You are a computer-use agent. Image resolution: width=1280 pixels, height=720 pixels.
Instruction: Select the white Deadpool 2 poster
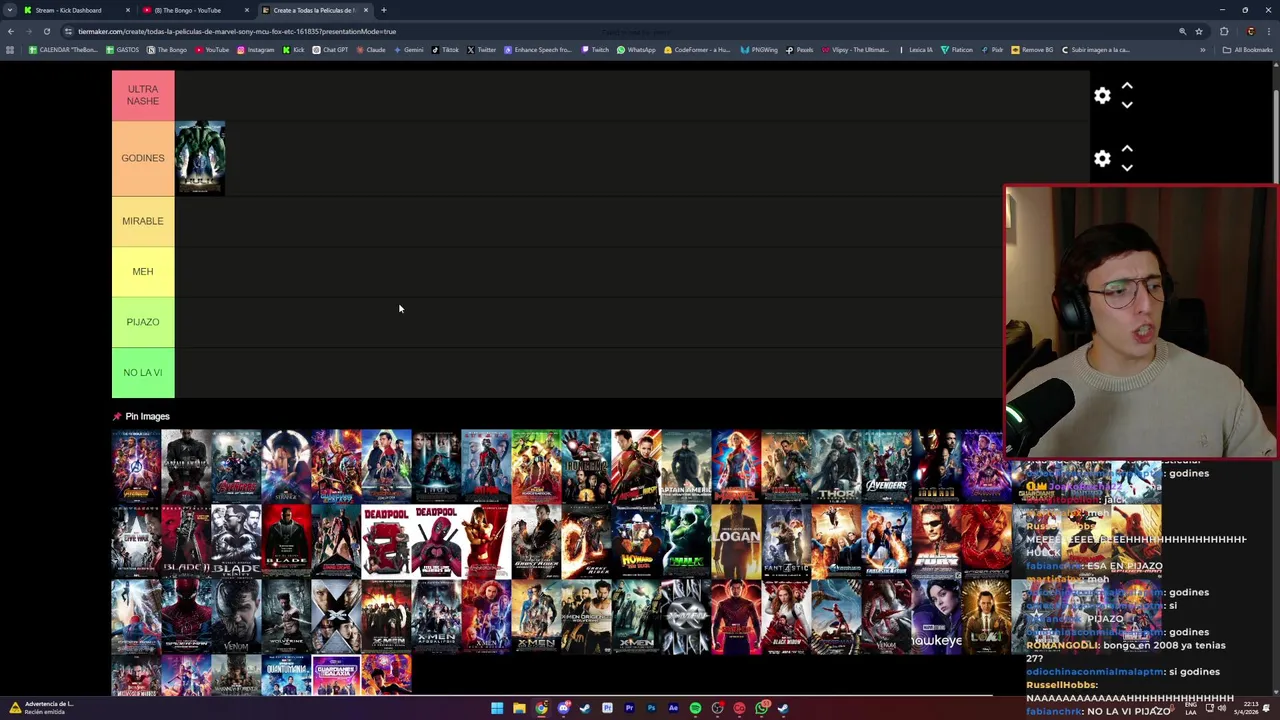coord(386,542)
